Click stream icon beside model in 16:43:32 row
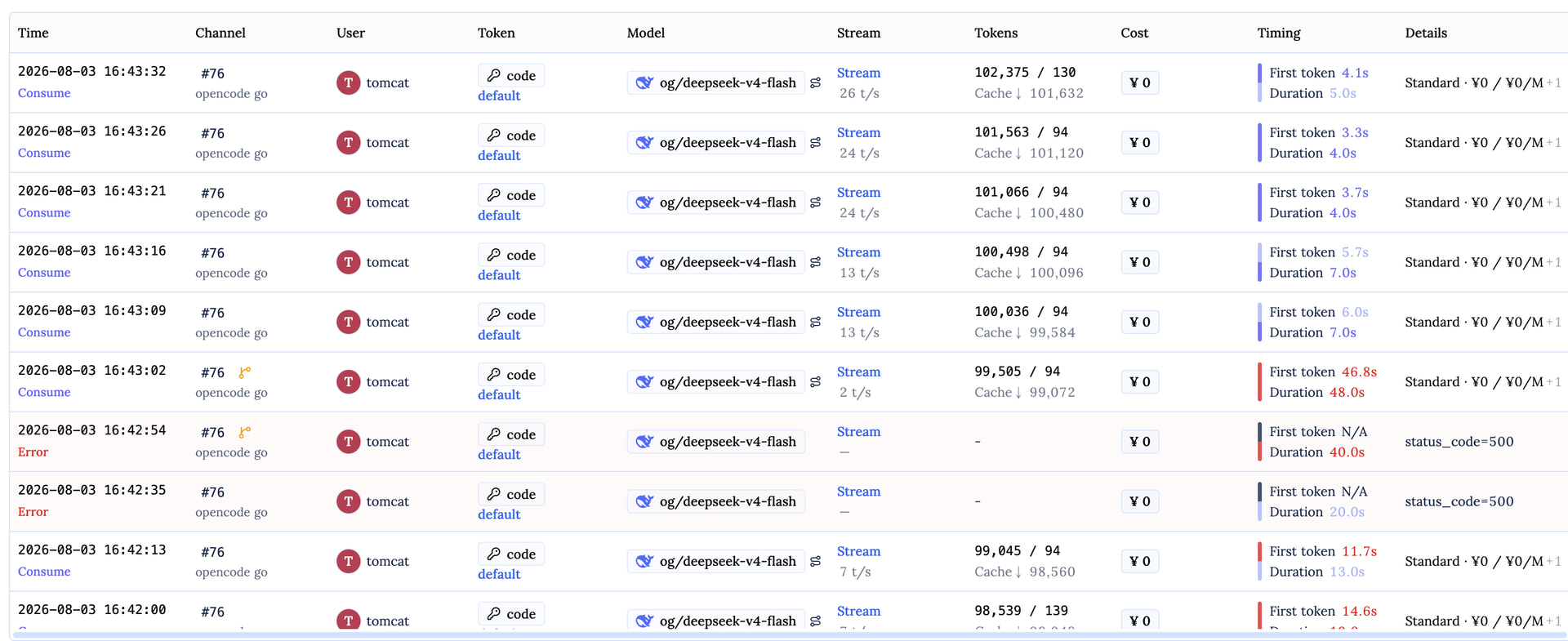Viewport: 1568px width, 641px height. pyautogui.click(x=815, y=82)
